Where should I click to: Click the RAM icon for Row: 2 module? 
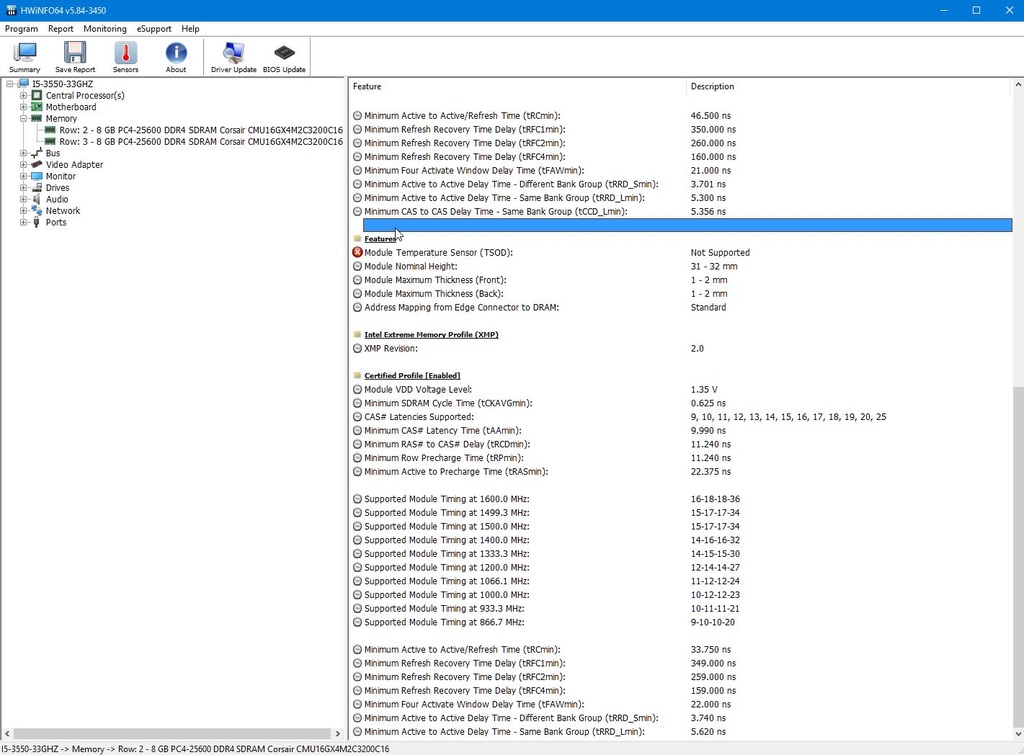(50, 130)
